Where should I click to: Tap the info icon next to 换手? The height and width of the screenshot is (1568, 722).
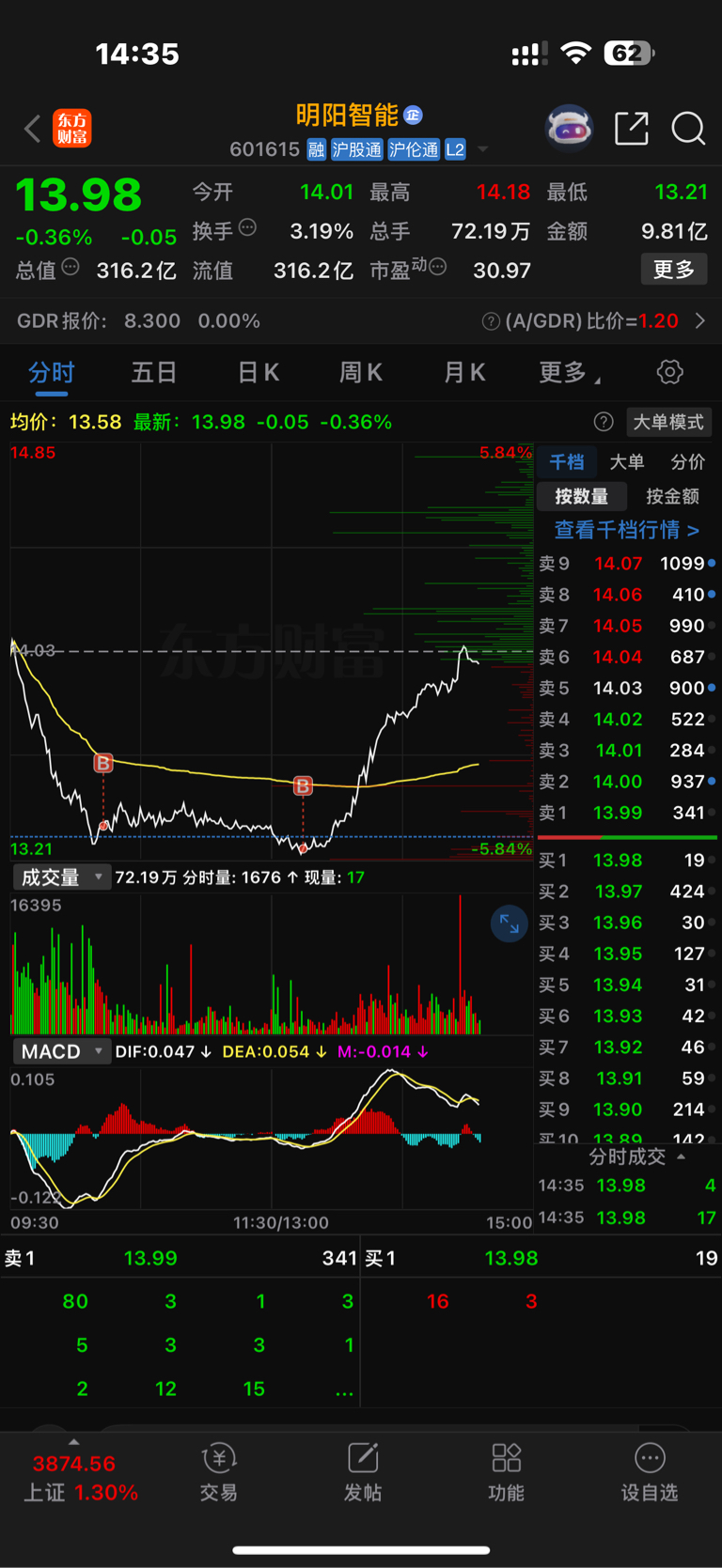click(247, 226)
